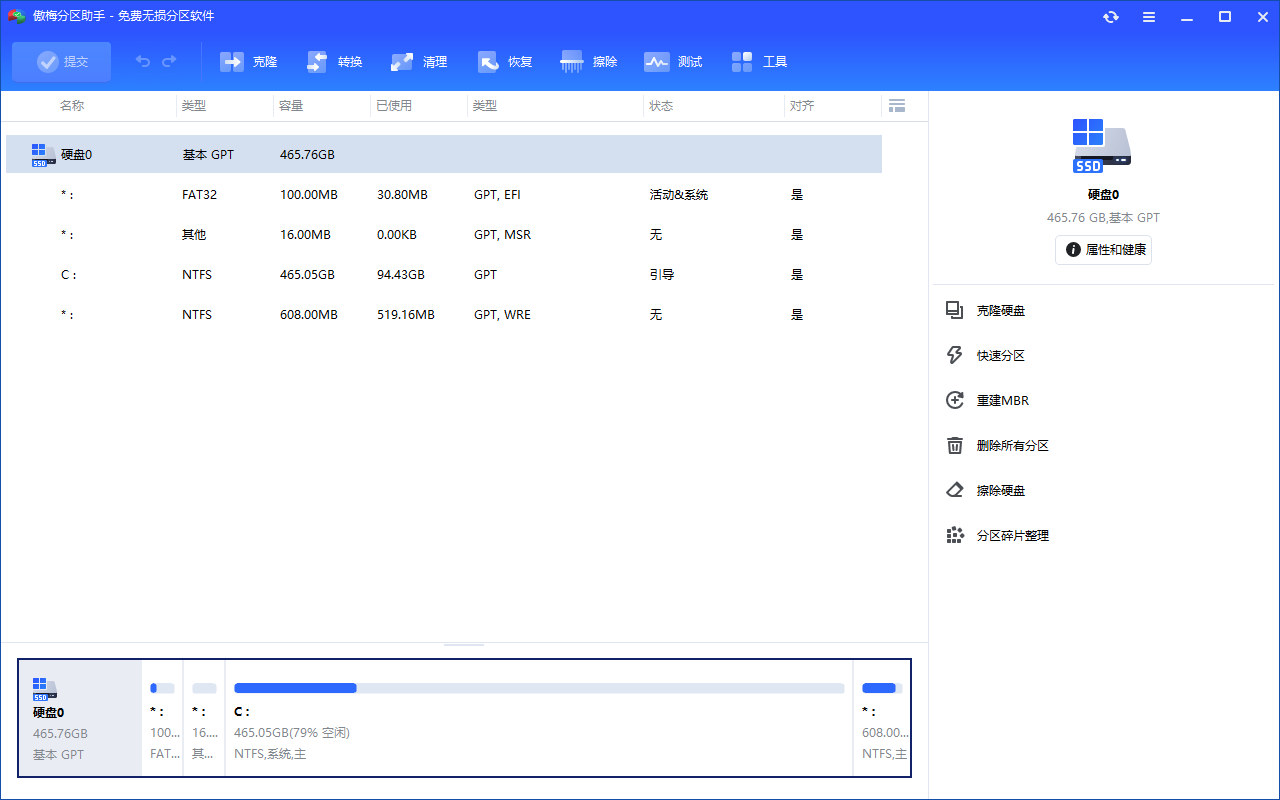Click the refresh icon in title bar

point(1111,17)
